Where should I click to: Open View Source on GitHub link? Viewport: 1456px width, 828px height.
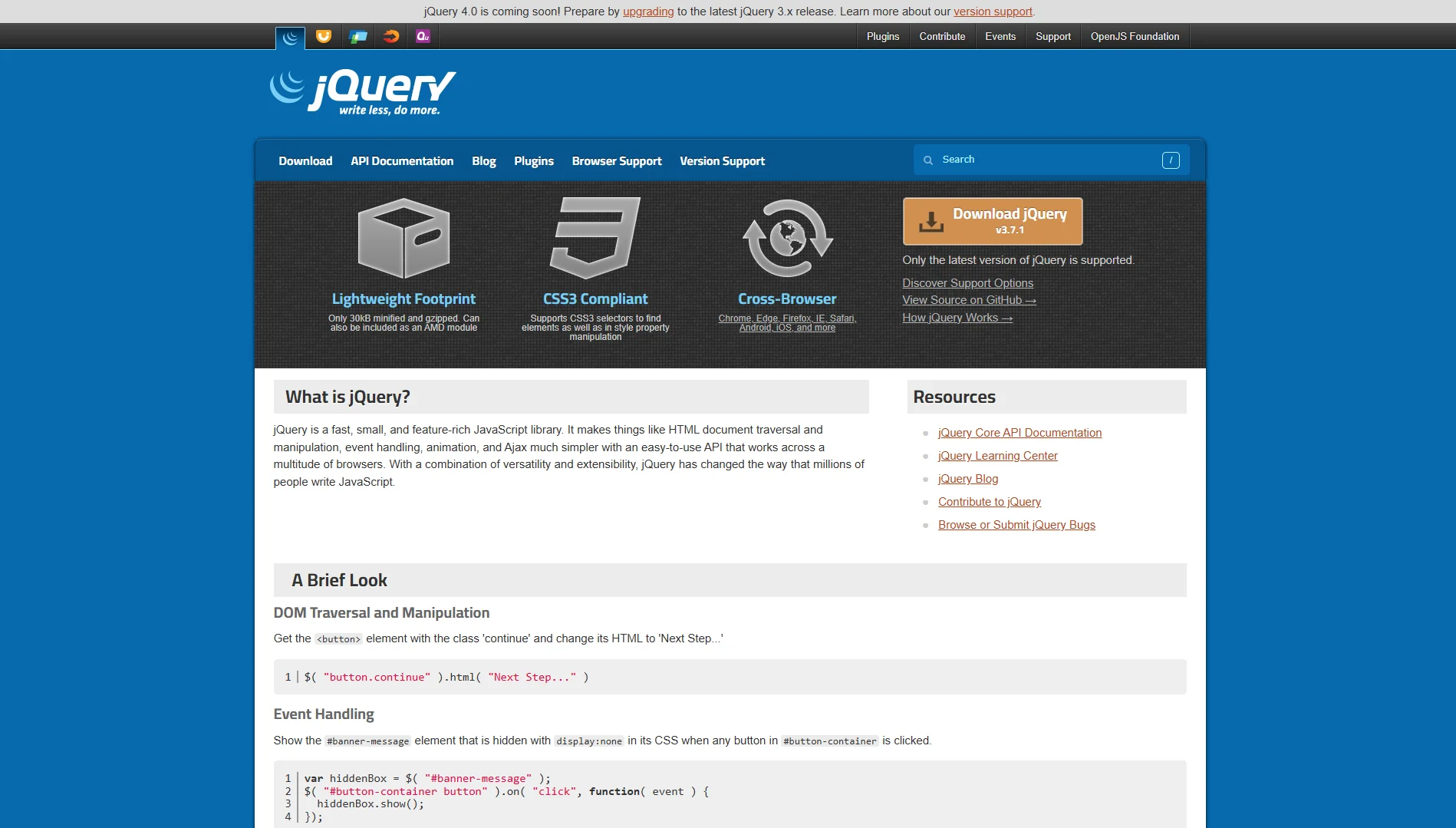coord(969,300)
